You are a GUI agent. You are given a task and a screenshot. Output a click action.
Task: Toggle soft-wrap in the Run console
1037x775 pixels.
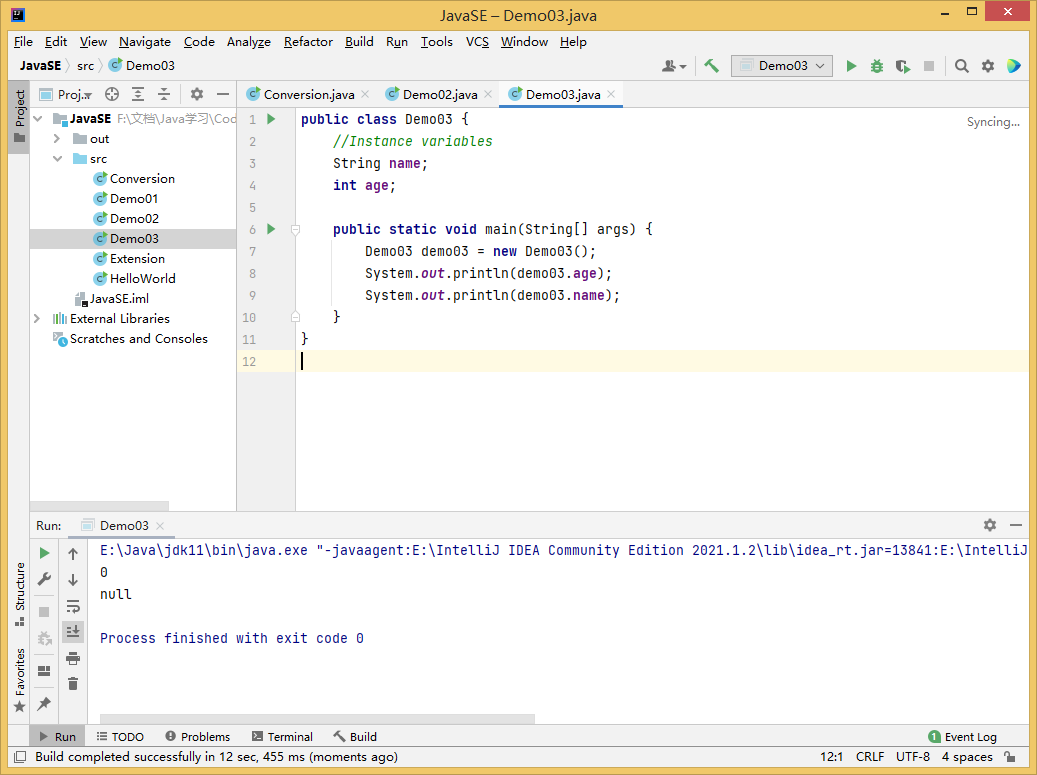[73, 606]
